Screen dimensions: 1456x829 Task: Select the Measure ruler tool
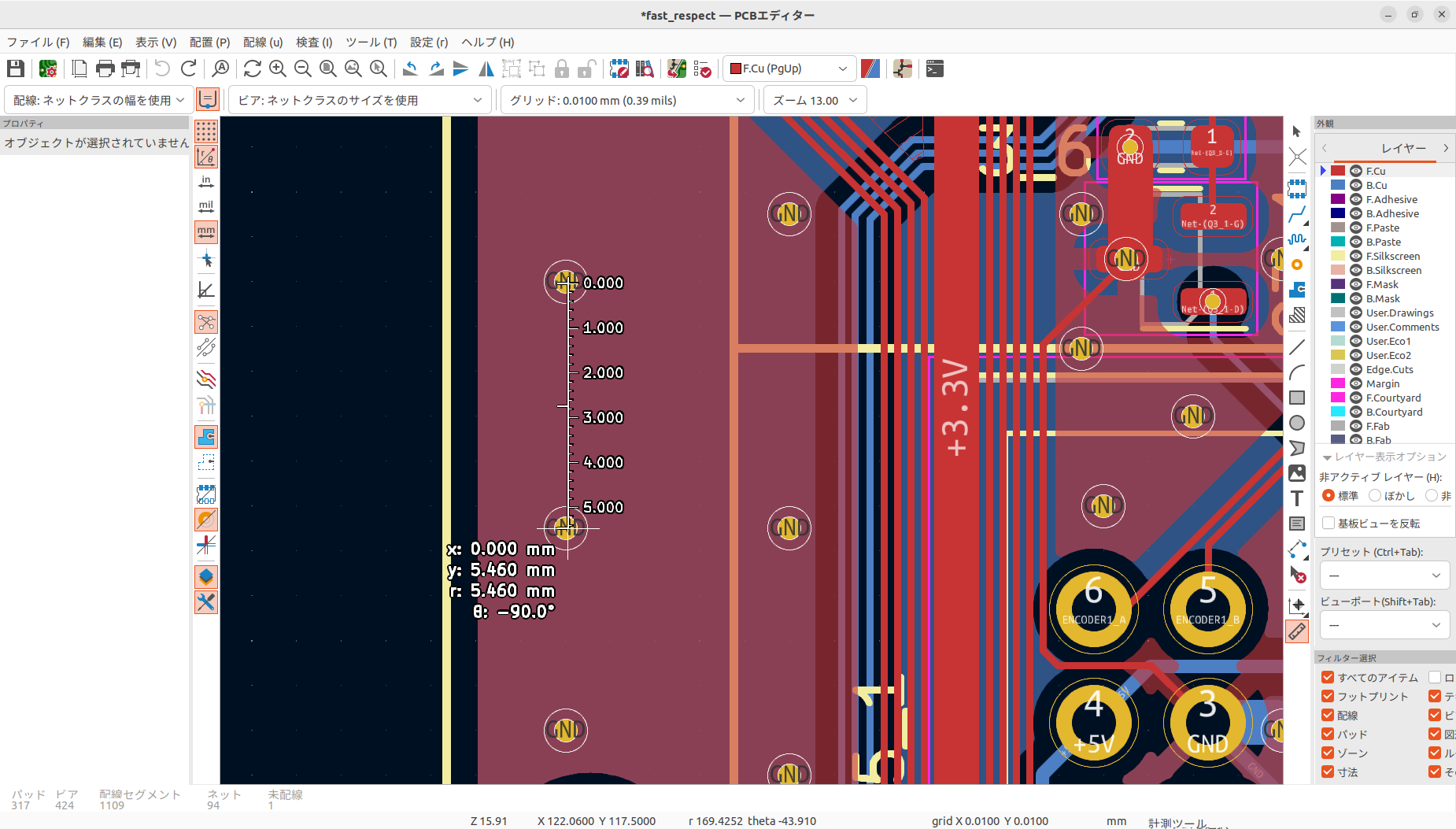tap(1297, 631)
